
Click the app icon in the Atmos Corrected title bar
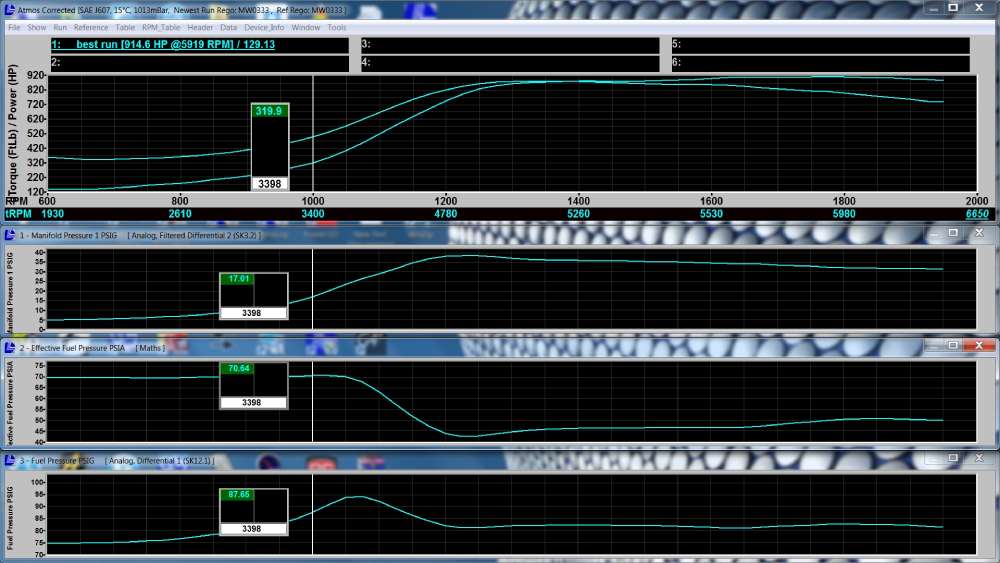click(9, 9)
